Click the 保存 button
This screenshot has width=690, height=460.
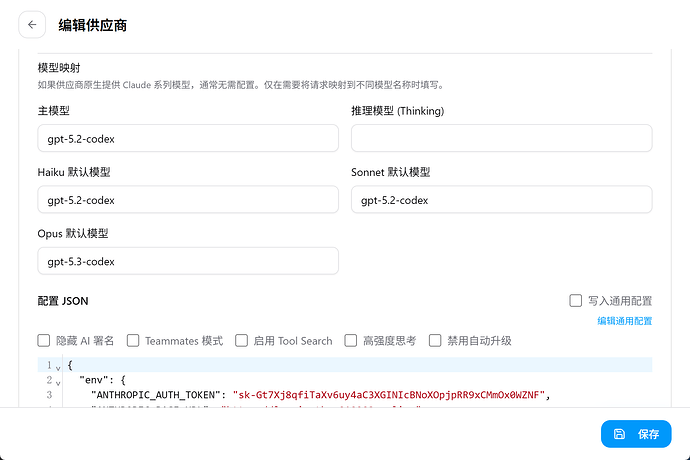(x=636, y=434)
